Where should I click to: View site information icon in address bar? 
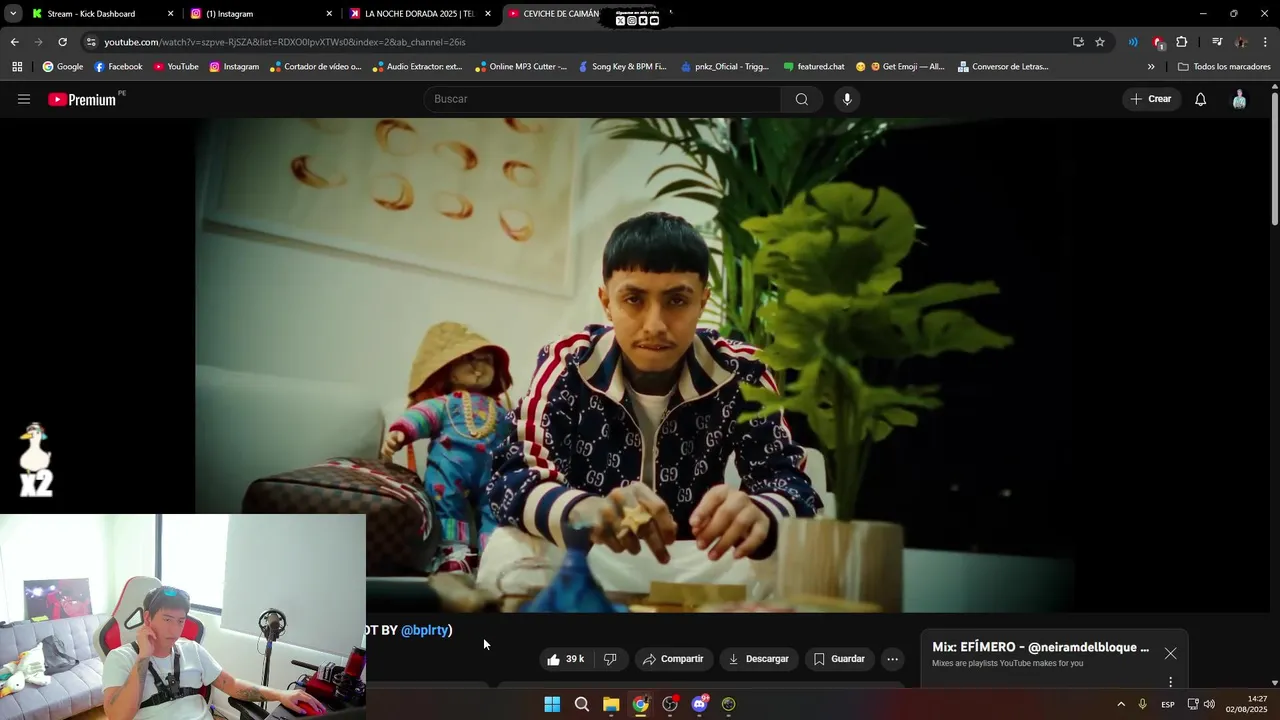91,42
